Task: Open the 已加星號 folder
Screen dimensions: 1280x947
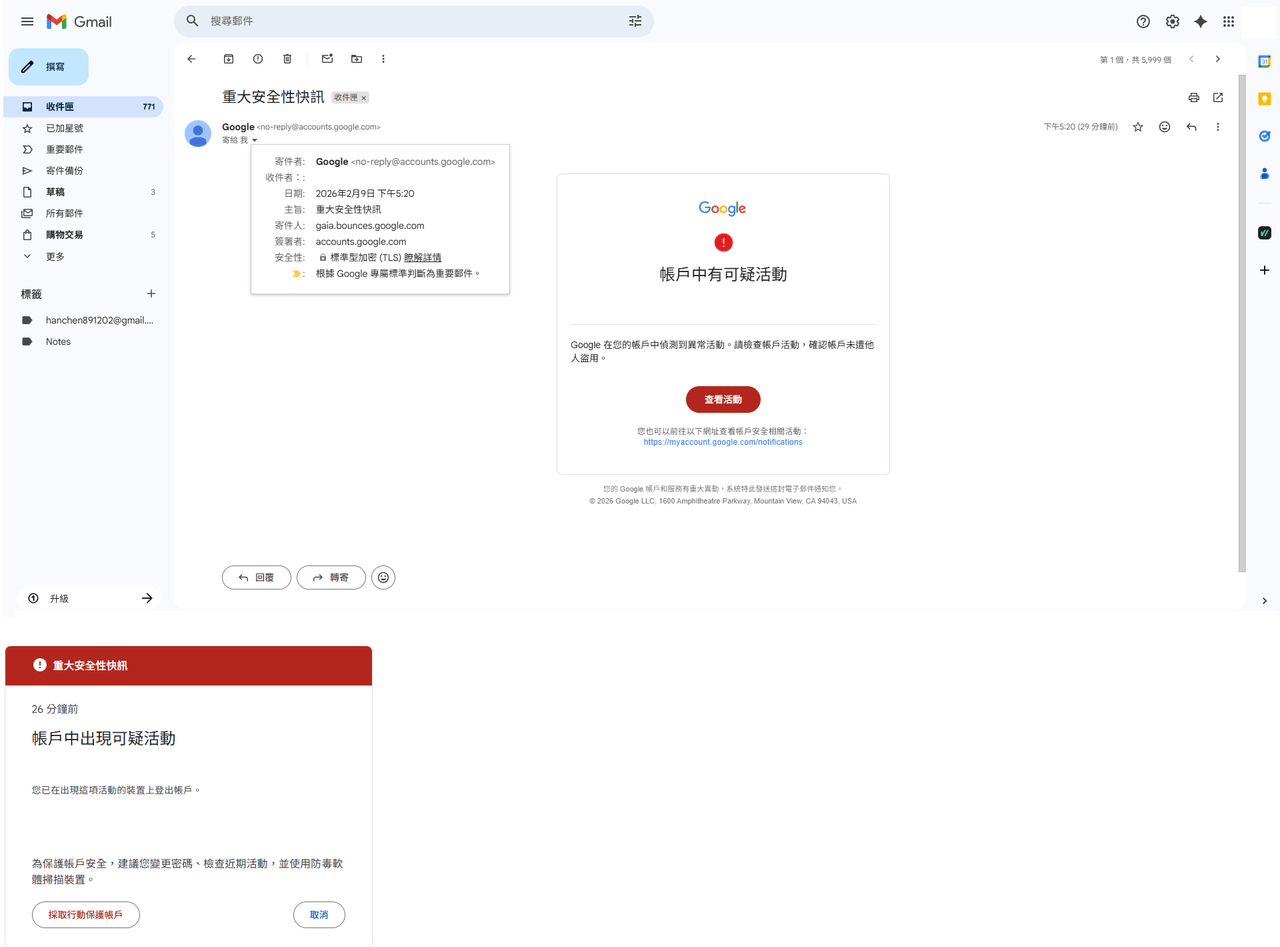Action: 83,128
